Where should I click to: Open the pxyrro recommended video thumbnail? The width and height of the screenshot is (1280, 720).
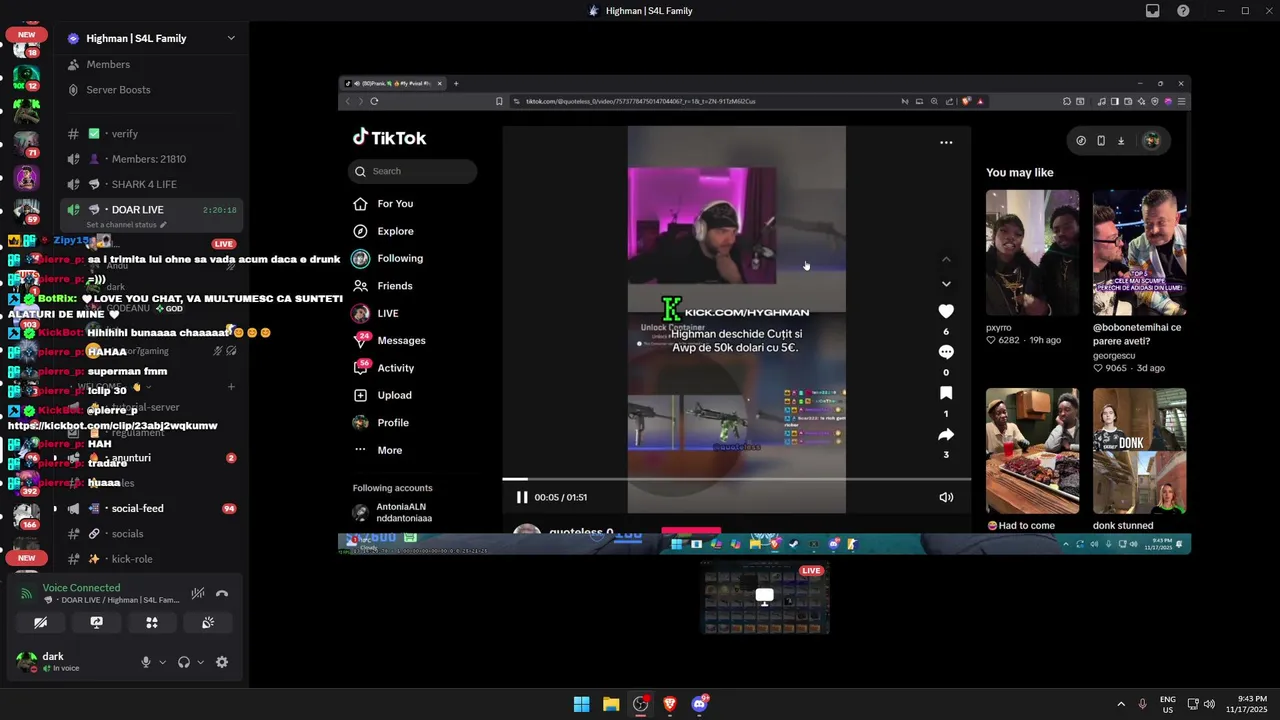1032,253
